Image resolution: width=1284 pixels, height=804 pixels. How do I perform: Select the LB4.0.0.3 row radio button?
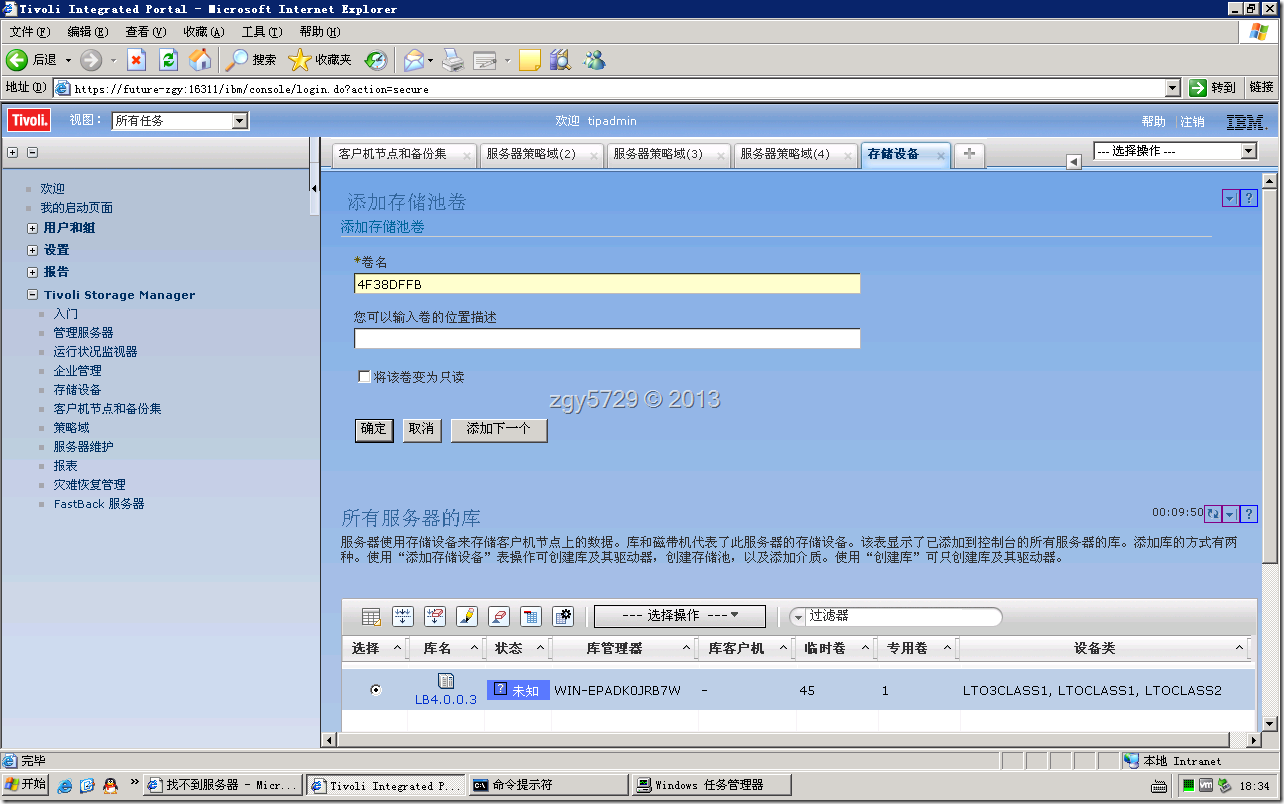tap(375, 690)
